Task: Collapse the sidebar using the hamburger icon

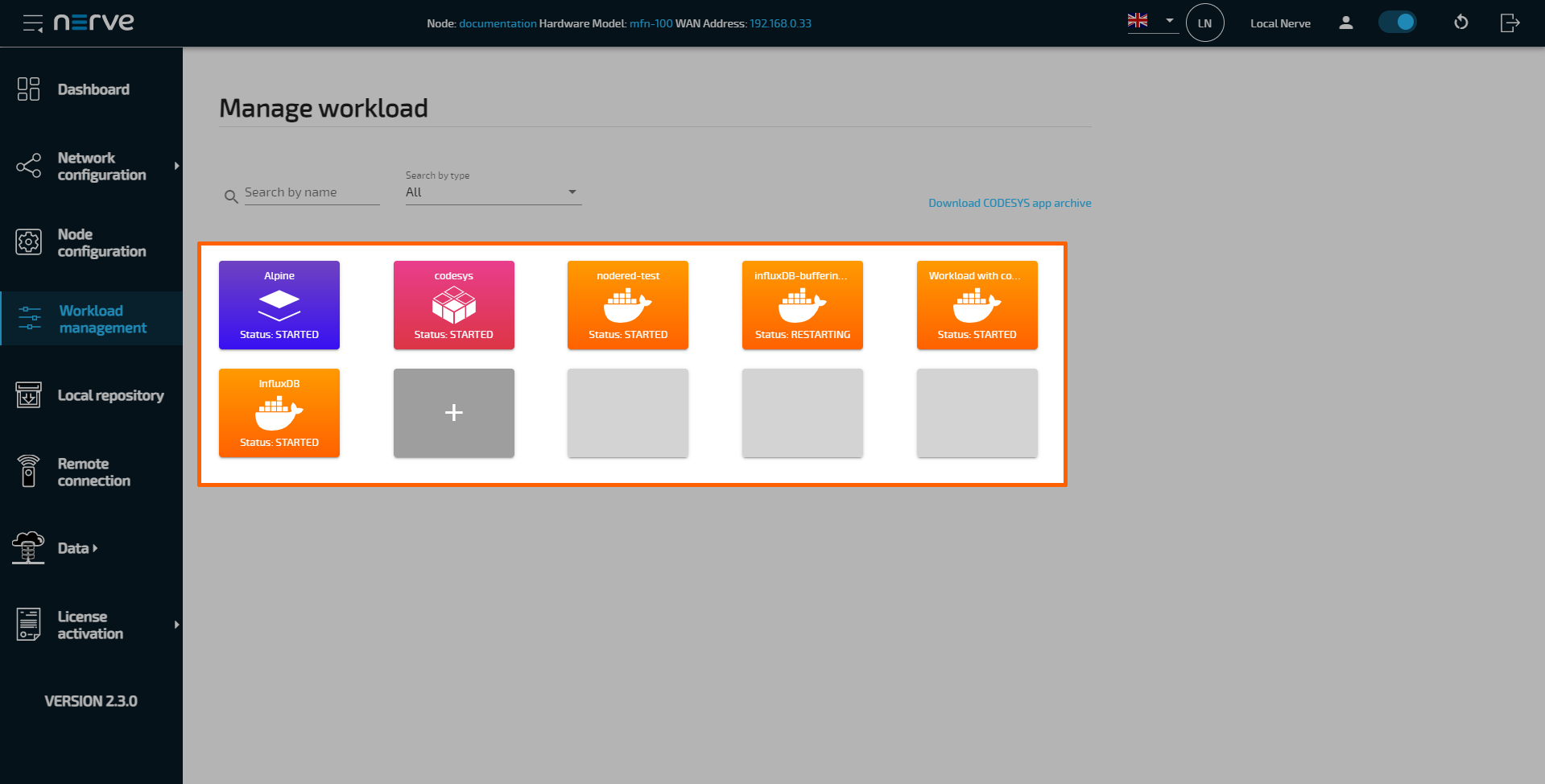Action: [32, 23]
